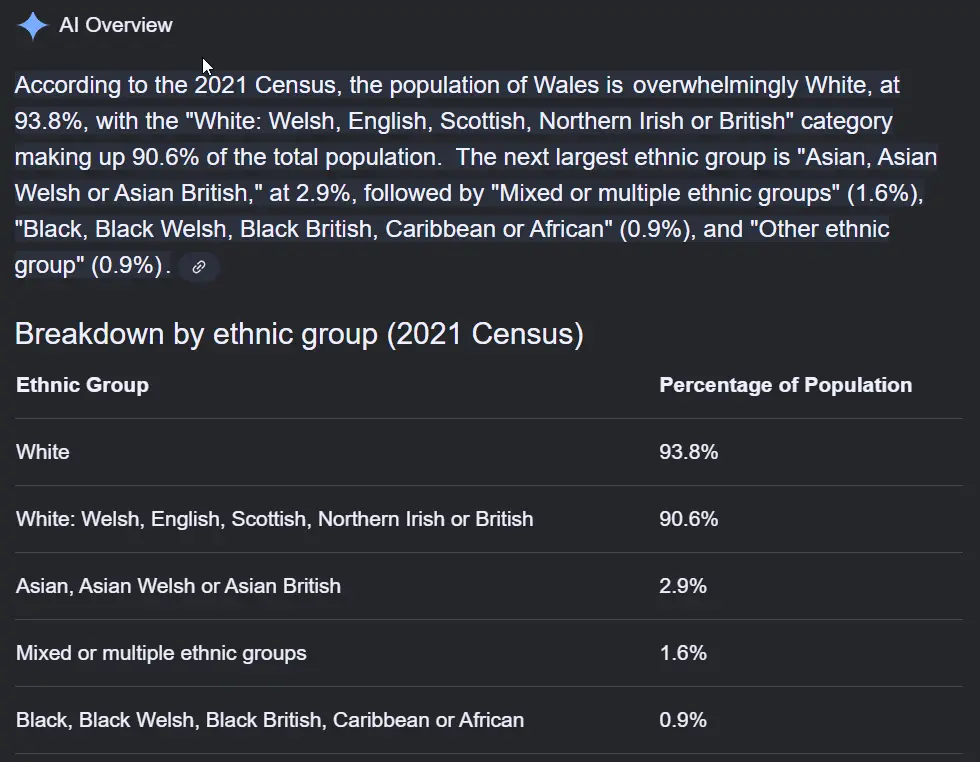Image resolution: width=980 pixels, height=762 pixels.
Task: Click the AI Overview title text
Action: pos(116,26)
